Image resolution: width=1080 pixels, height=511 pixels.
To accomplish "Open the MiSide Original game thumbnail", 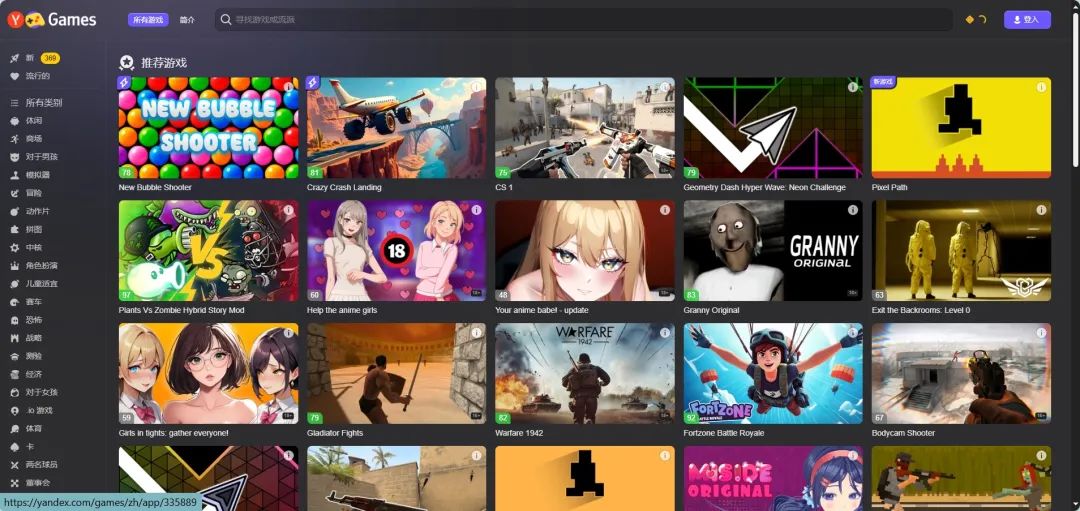I will coord(773,479).
